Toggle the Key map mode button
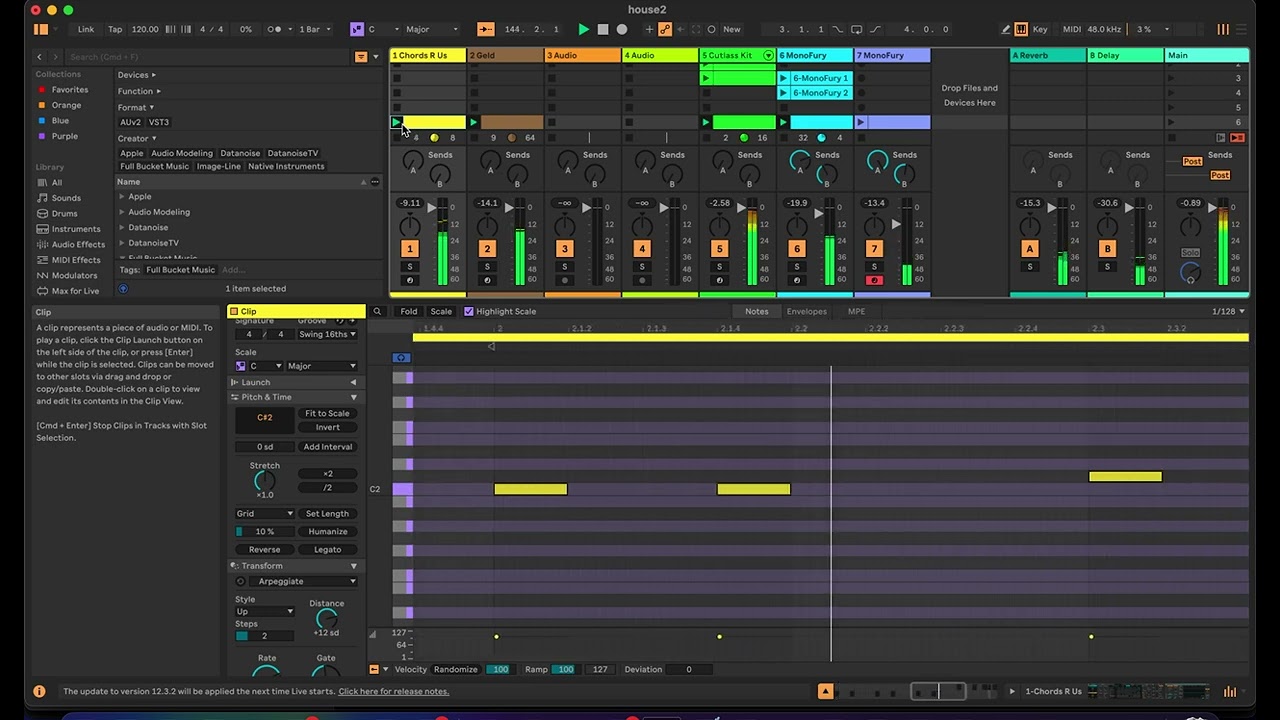The height and width of the screenshot is (720, 1280). (1040, 29)
